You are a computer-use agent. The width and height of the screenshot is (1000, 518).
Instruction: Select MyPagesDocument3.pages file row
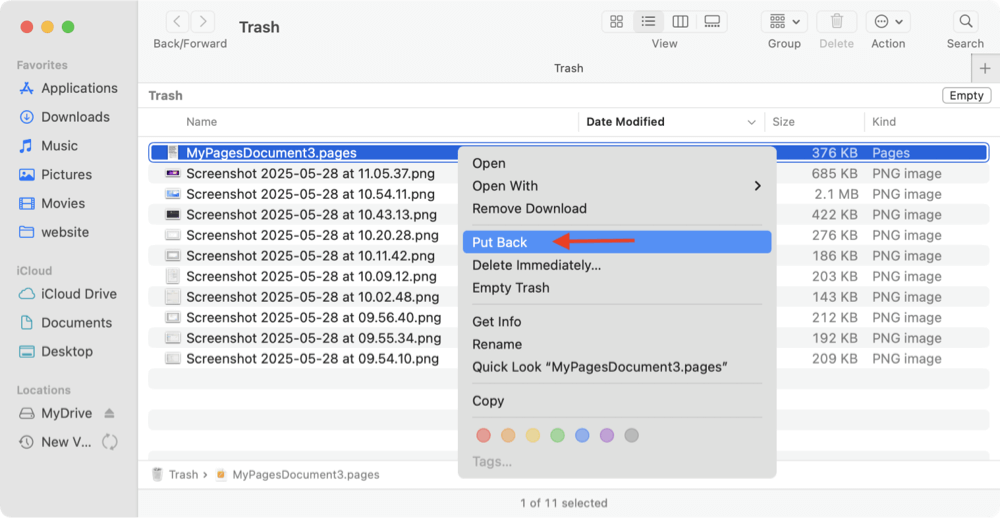coord(568,152)
